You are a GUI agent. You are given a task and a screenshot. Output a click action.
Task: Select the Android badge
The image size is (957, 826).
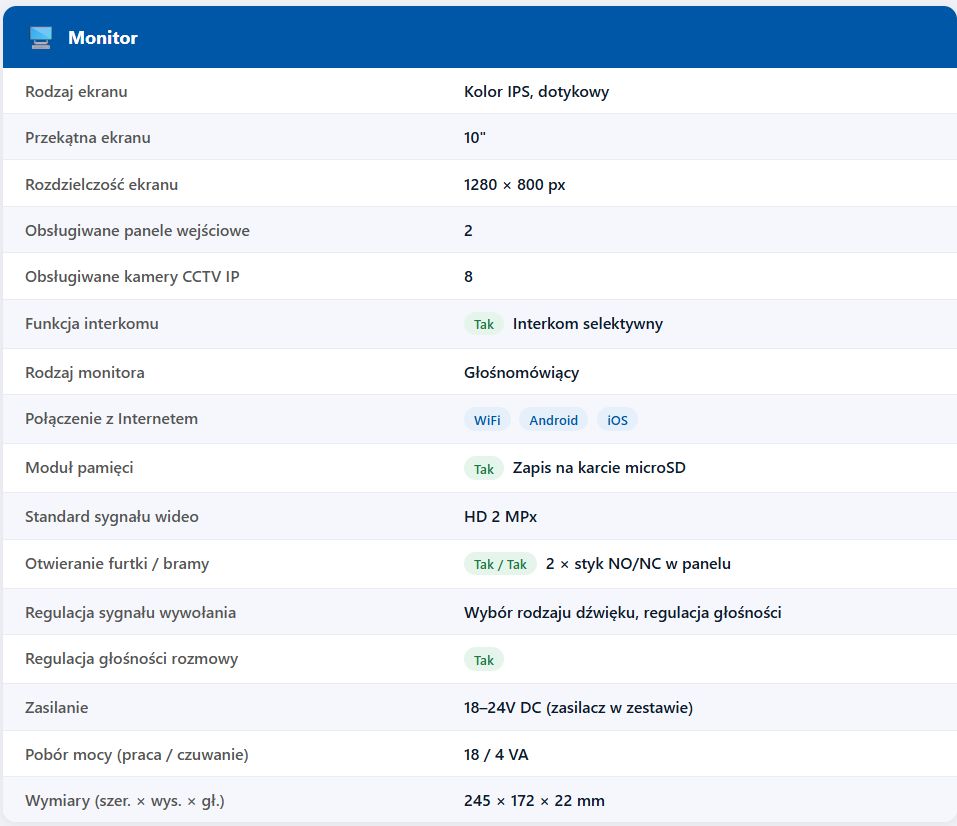pos(553,420)
